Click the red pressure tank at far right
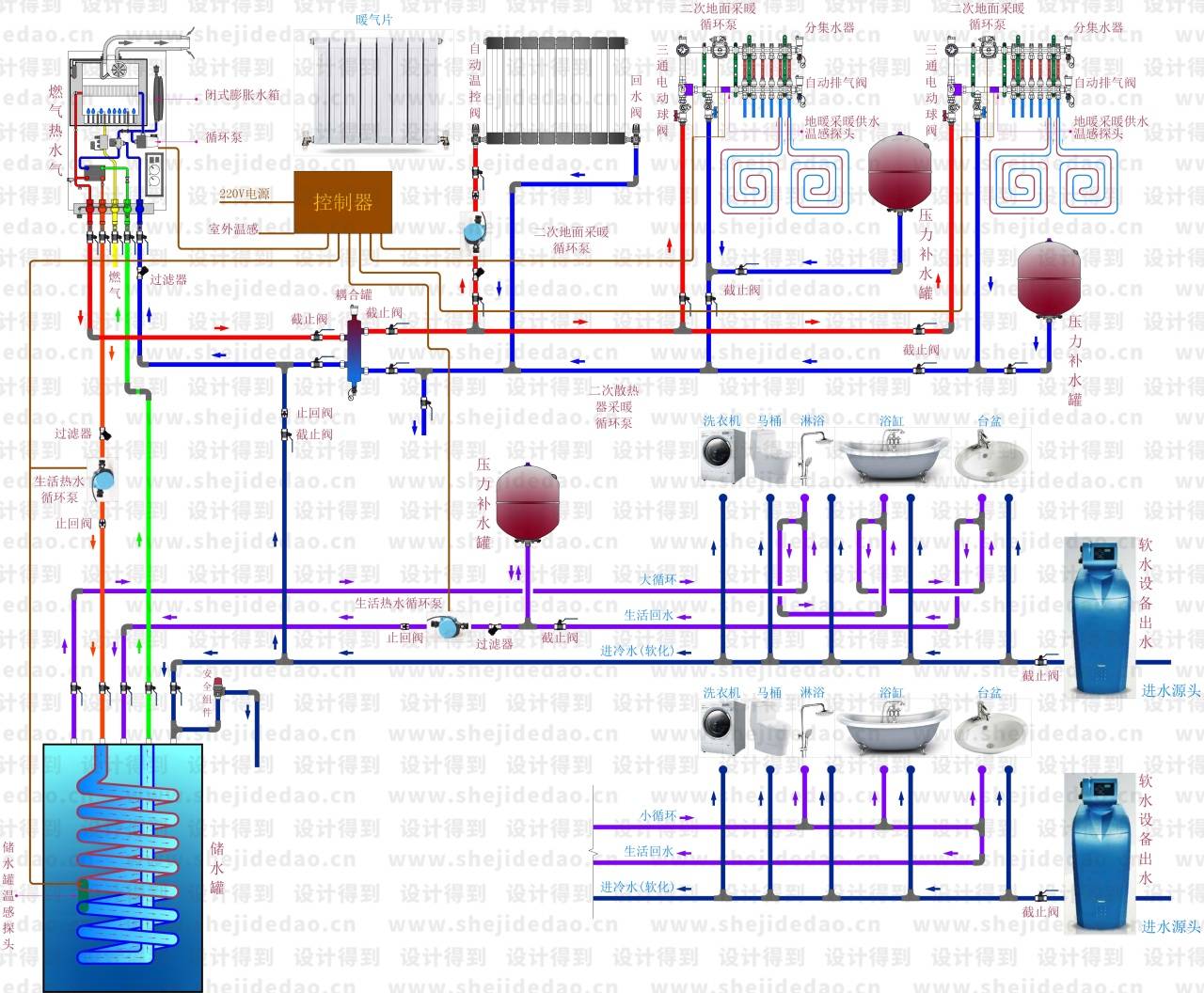The image size is (1204, 993). [1048, 280]
